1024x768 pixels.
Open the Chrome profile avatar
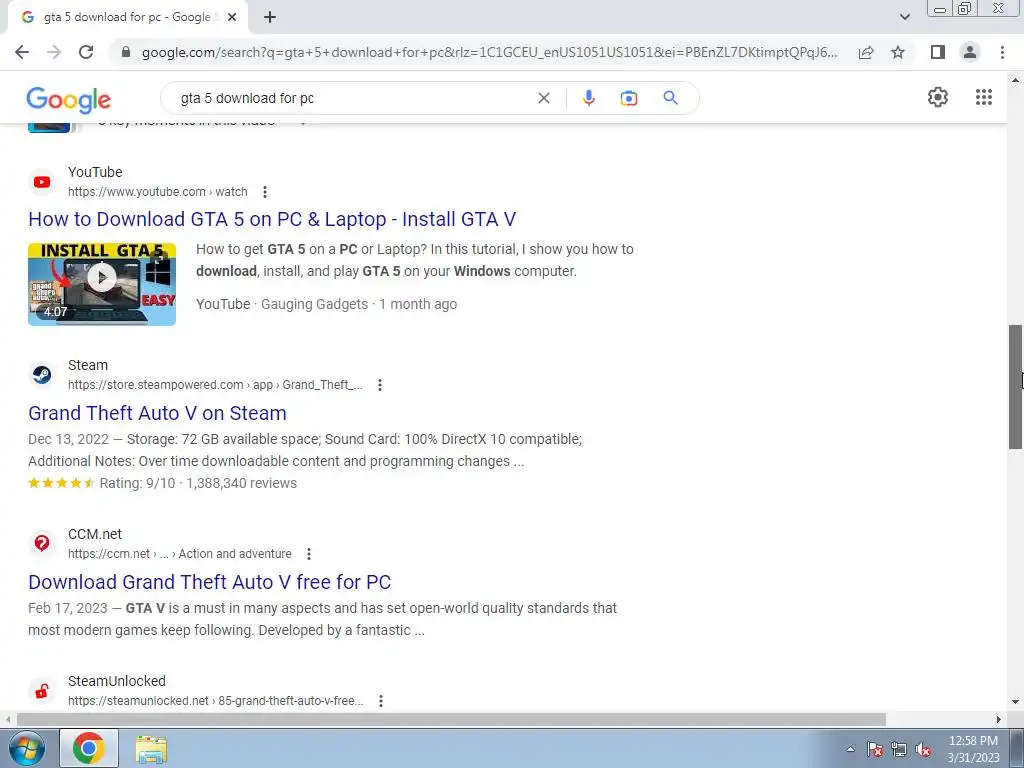(970, 52)
